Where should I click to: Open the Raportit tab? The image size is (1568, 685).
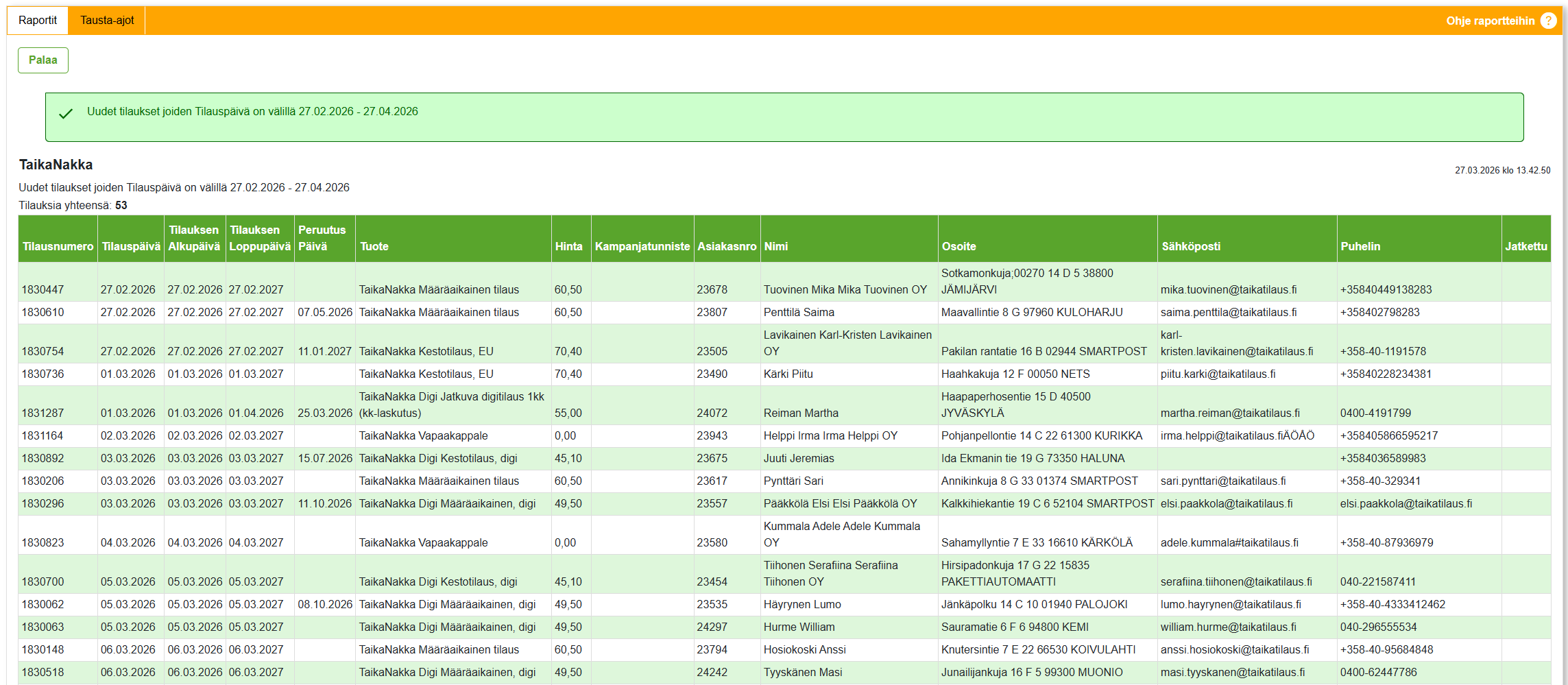click(x=38, y=21)
